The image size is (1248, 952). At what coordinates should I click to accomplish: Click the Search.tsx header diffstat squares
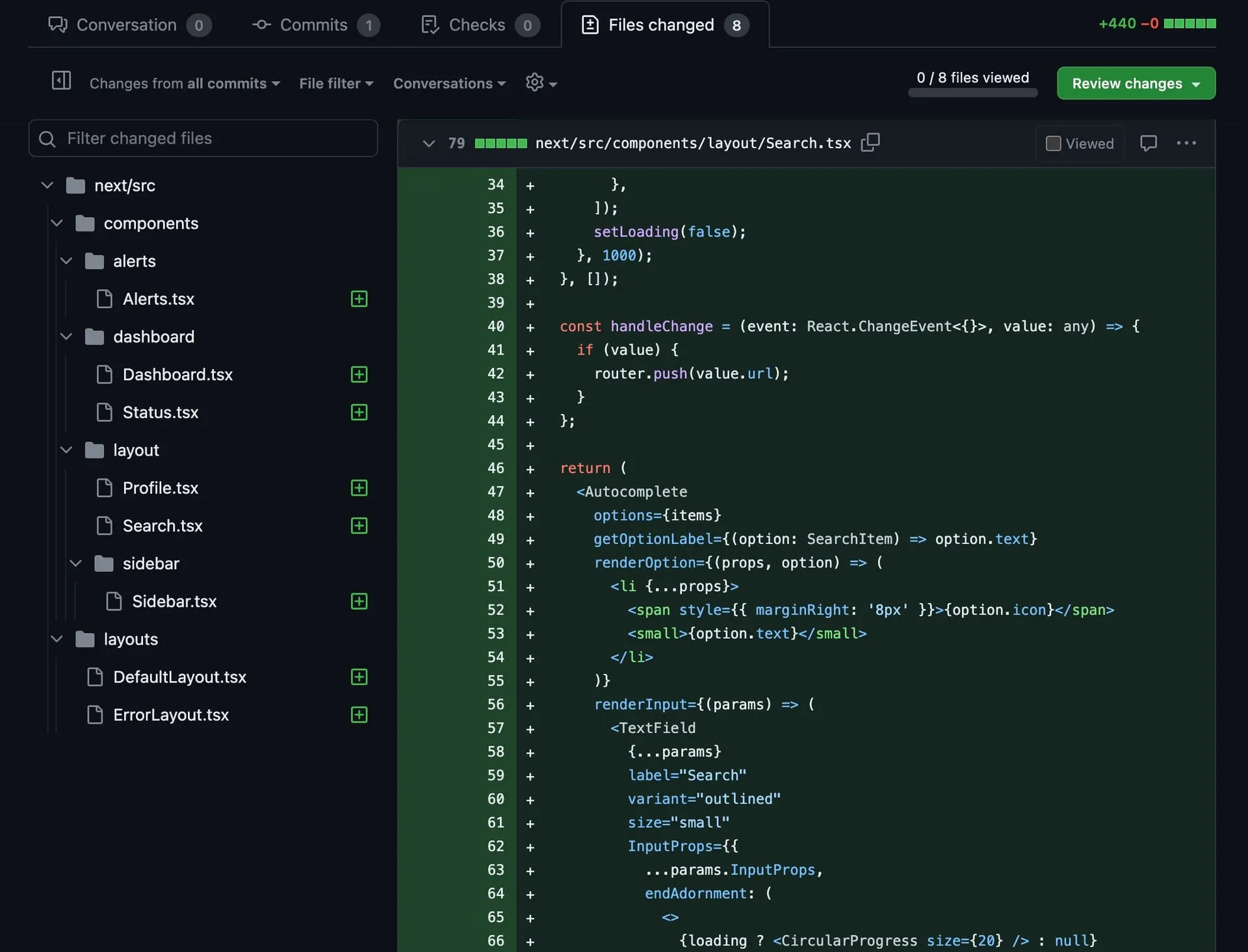tap(500, 143)
